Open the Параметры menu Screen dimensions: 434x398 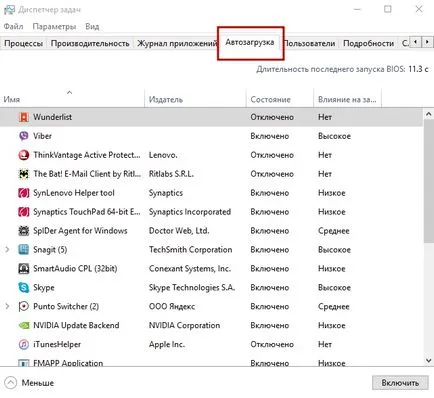point(54,26)
